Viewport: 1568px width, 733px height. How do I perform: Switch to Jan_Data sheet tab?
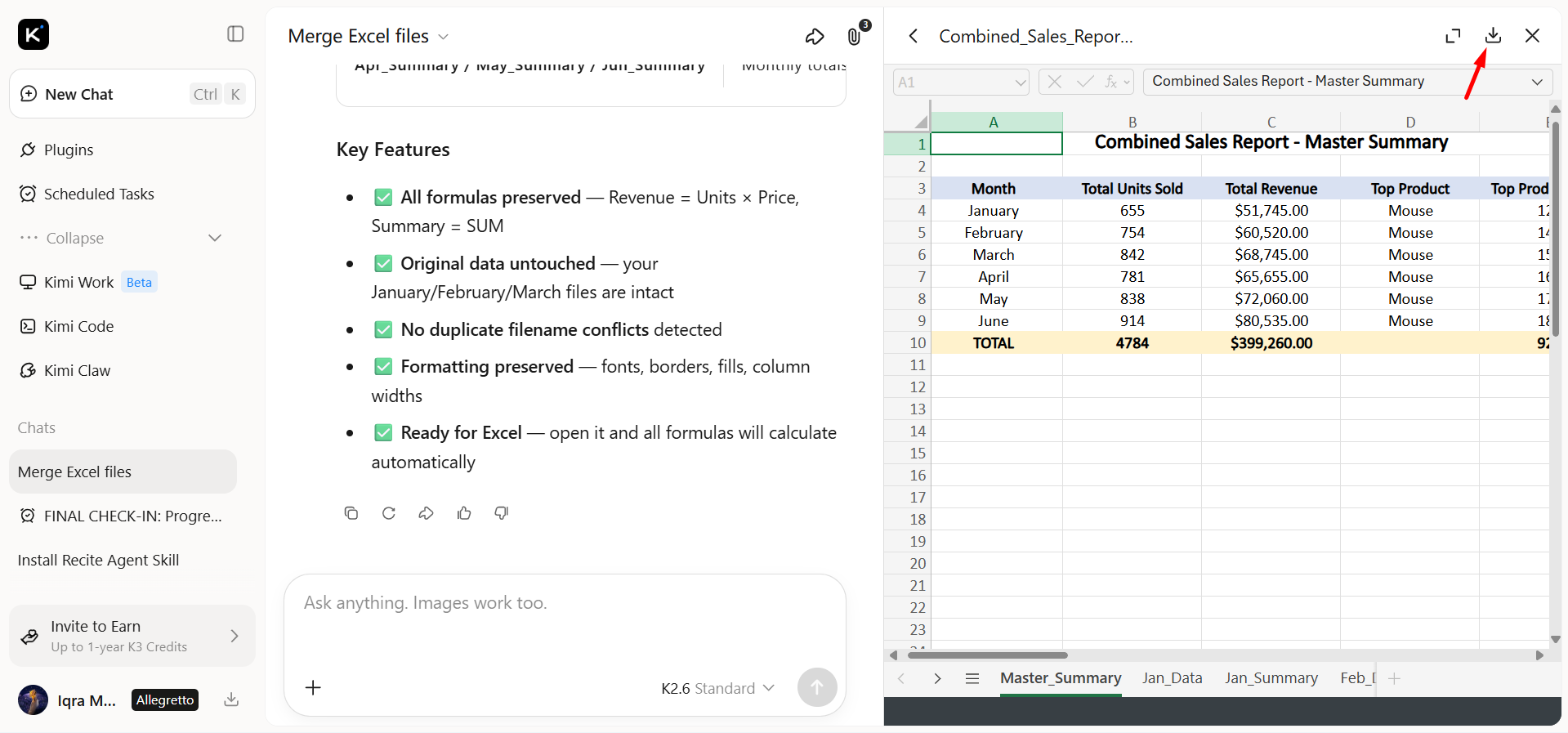click(x=1172, y=678)
